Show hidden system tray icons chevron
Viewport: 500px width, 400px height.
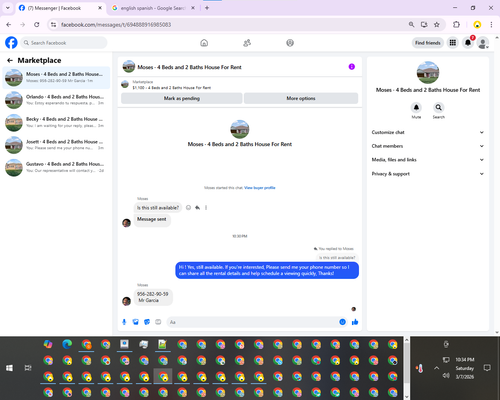436,368
